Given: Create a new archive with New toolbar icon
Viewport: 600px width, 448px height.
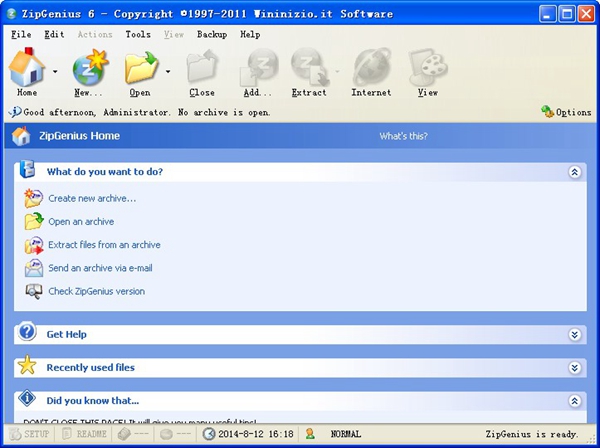Looking at the screenshot, I should pos(91,67).
